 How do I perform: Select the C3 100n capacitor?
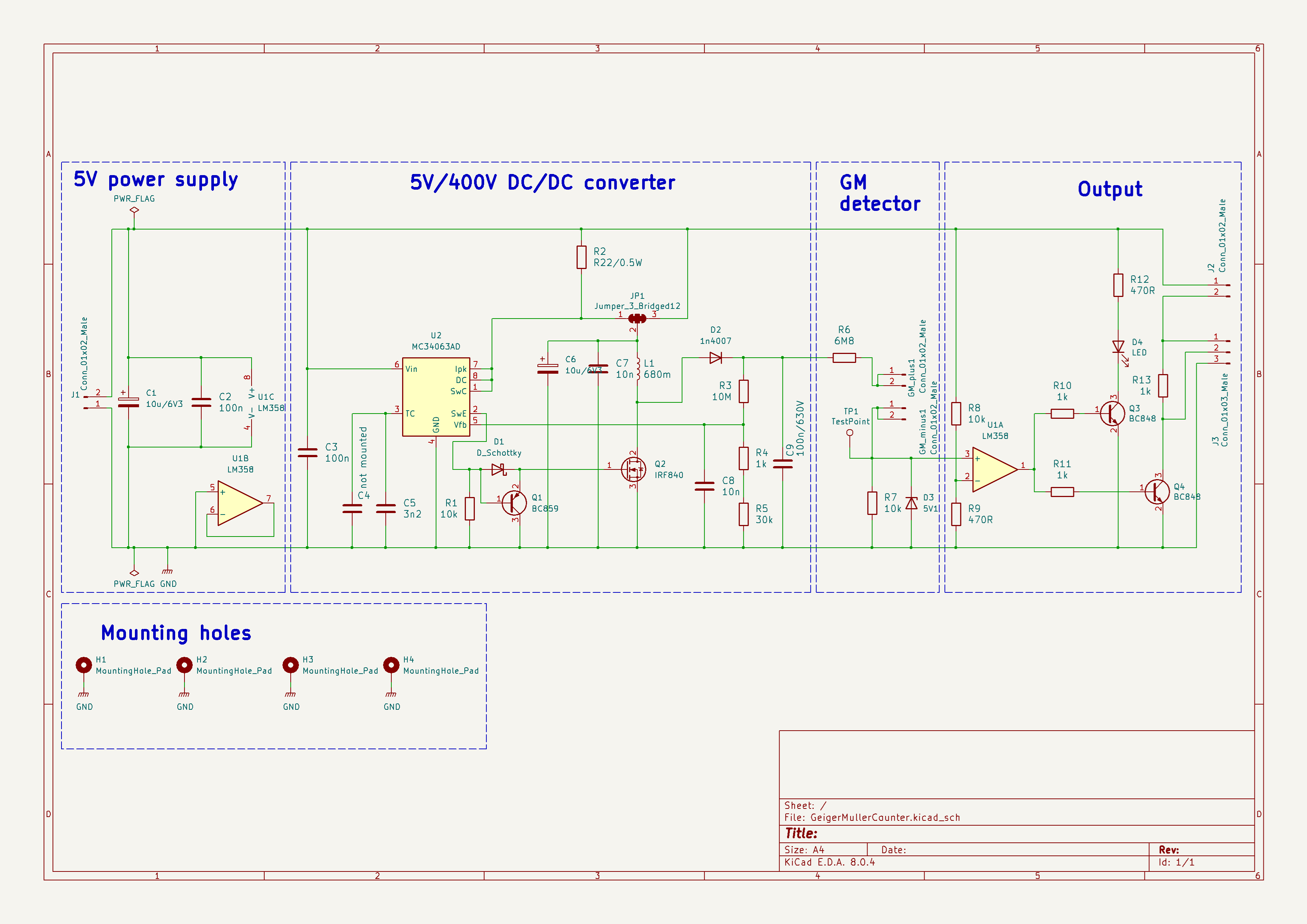tap(307, 453)
